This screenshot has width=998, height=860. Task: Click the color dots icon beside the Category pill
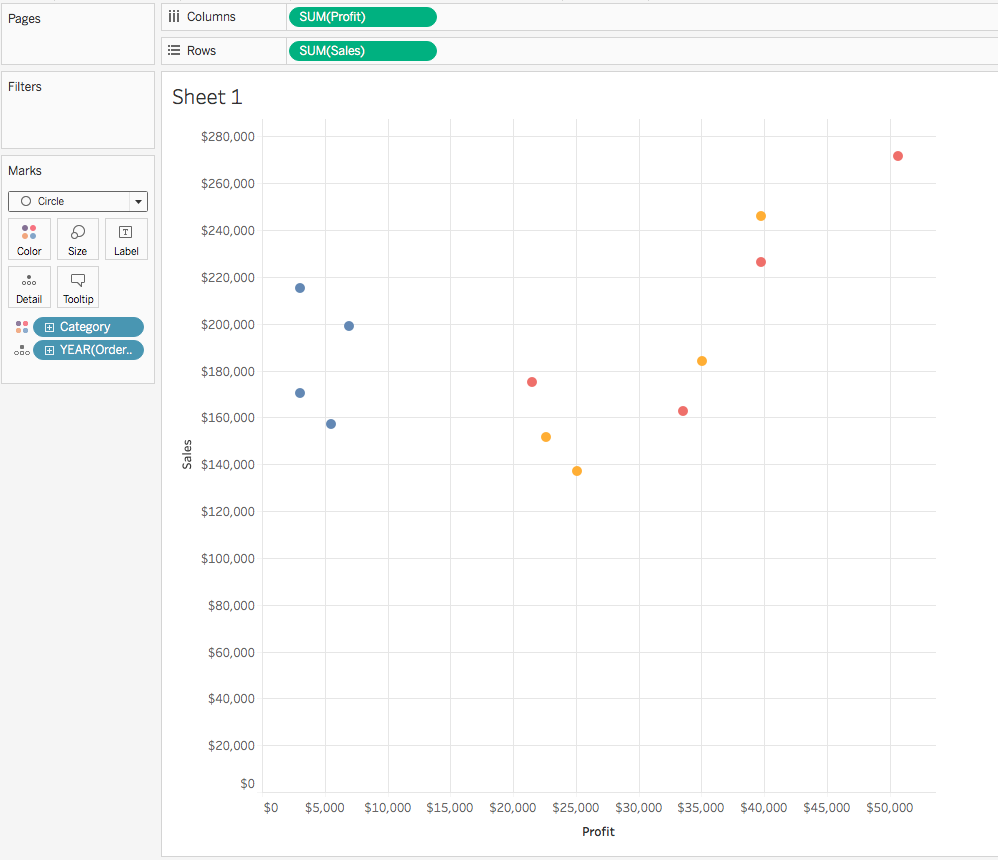(21, 326)
